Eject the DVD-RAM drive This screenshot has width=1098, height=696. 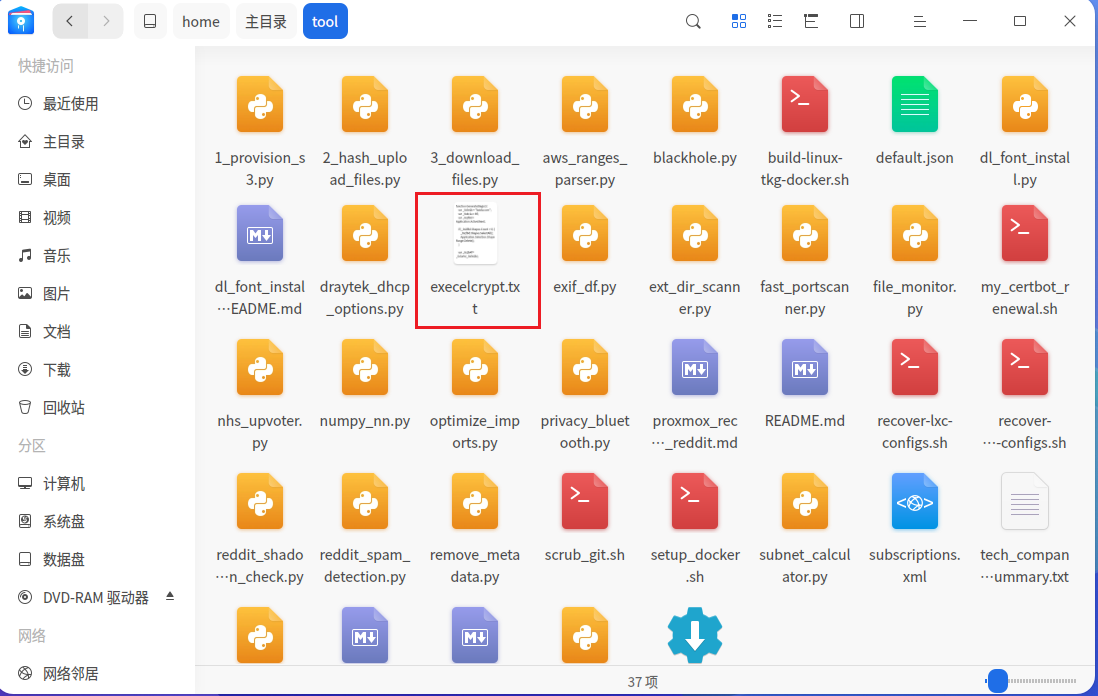tap(169, 597)
